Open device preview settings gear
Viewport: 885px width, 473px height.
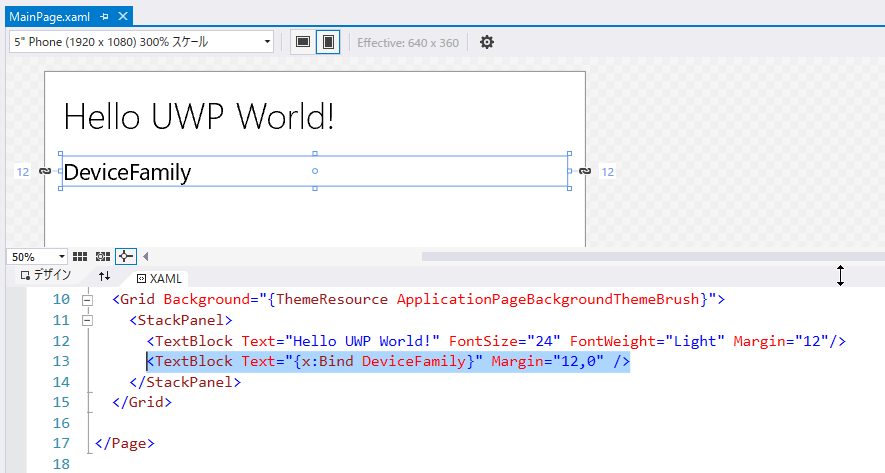(x=487, y=42)
